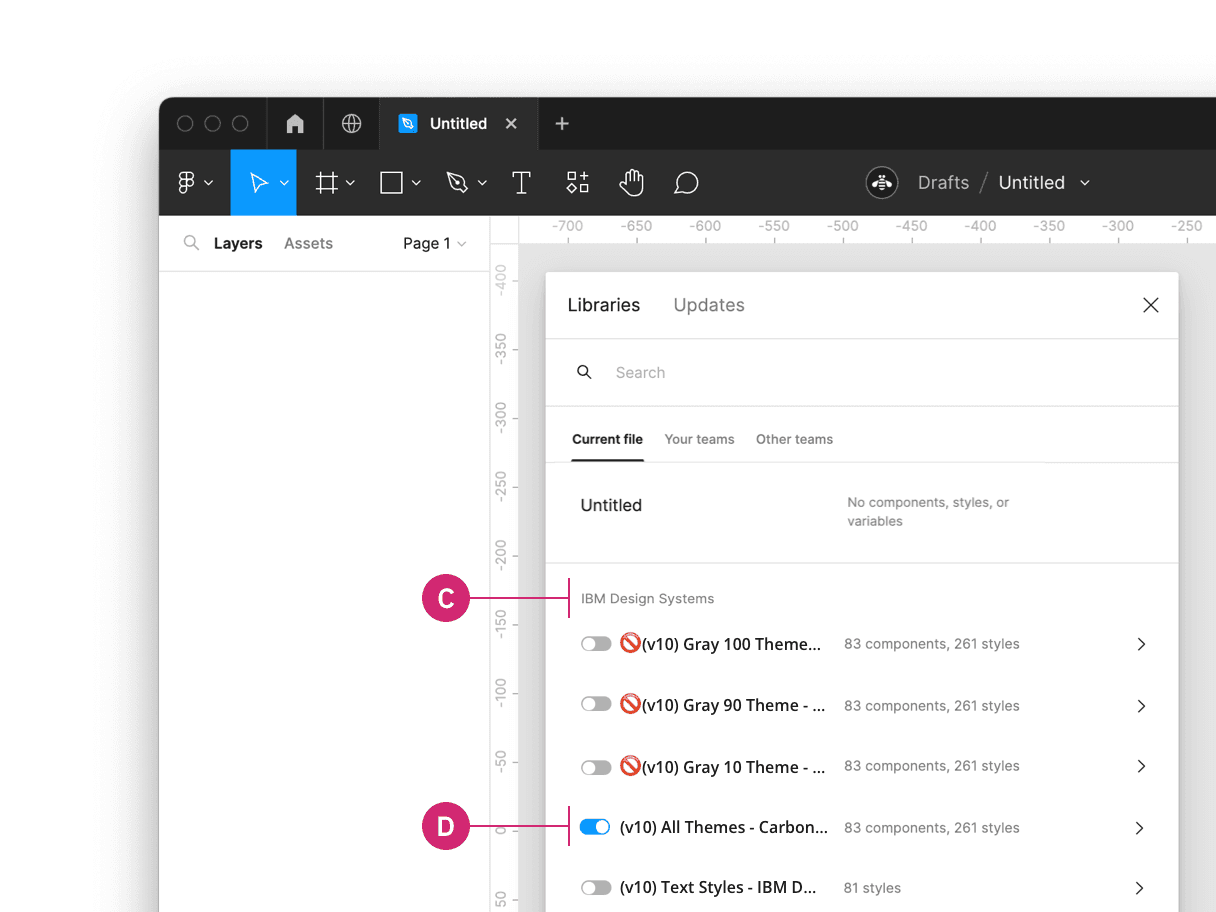Activate the Hand tool
The height and width of the screenshot is (912, 1216).
(632, 182)
